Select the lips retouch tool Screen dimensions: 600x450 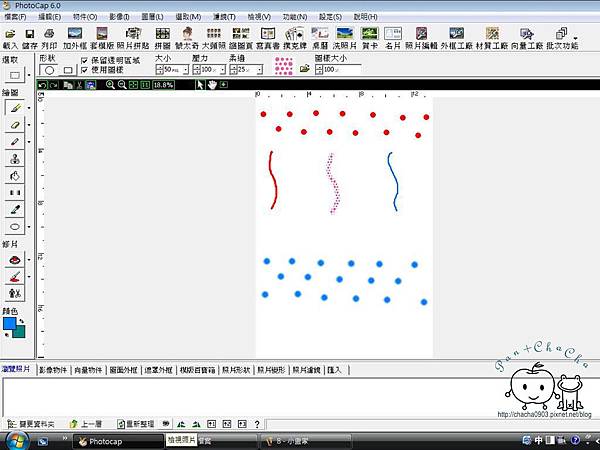(x=15, y=260)
